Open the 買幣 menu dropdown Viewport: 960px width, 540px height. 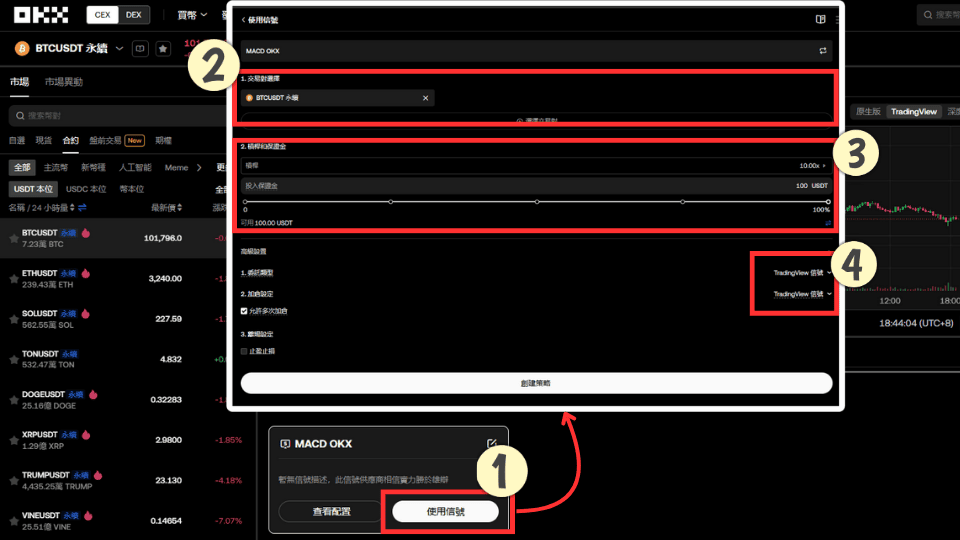192,15
